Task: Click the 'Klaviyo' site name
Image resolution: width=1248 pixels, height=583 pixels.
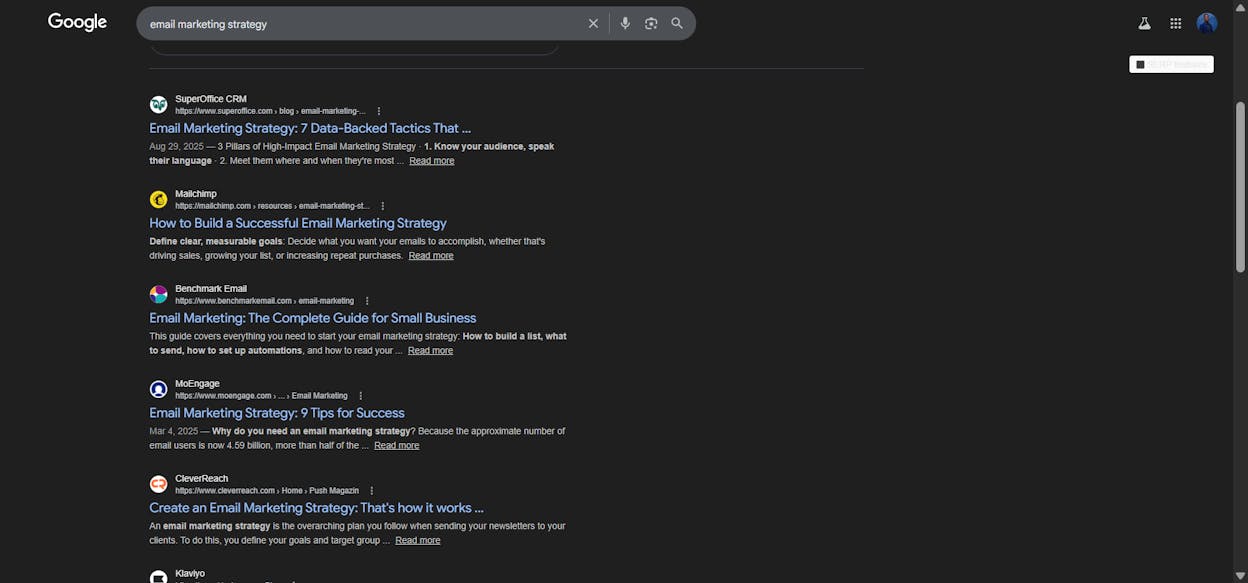Action: coord(190,574)
